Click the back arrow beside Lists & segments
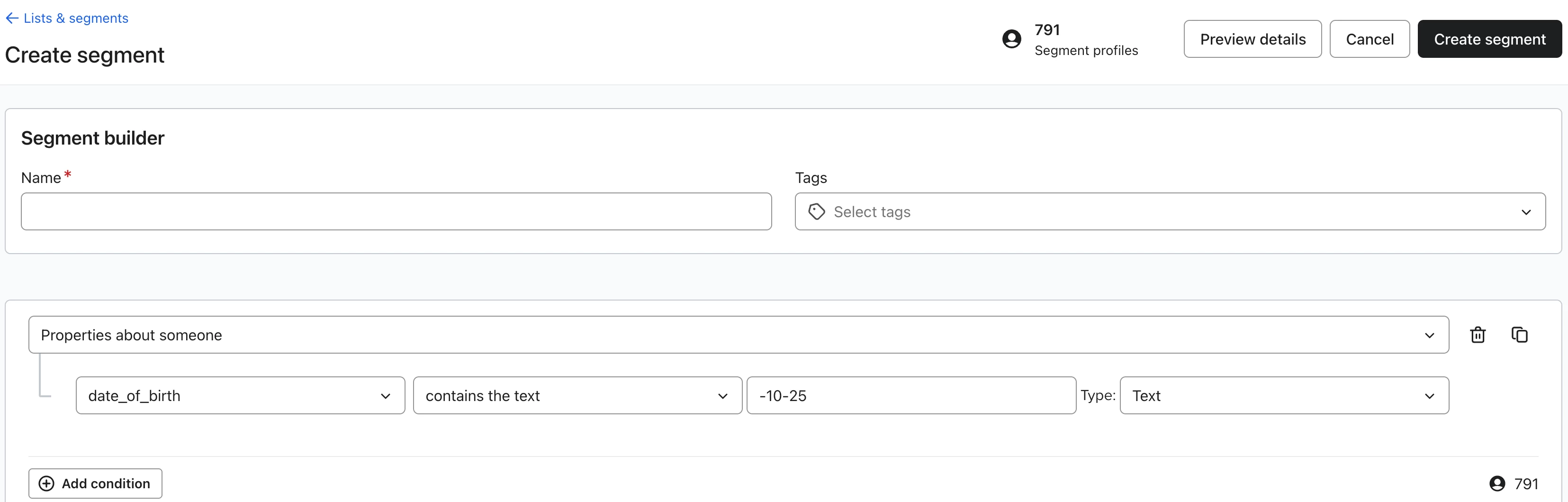 coord(11,18)
